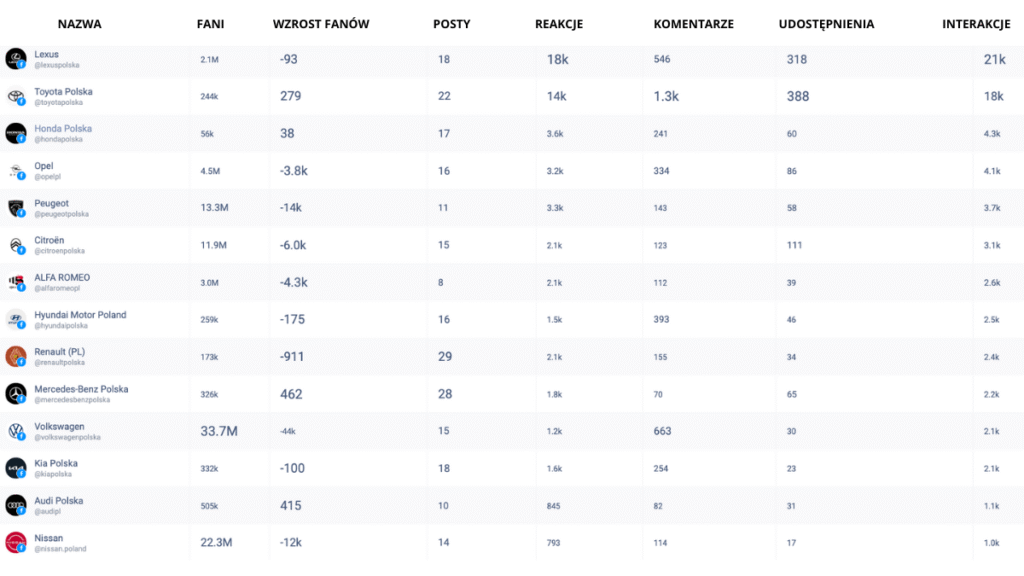The image size is (1024, 576).
Task: Open the ALFA ROMEO page name link
Action: [x=62, y=278]
